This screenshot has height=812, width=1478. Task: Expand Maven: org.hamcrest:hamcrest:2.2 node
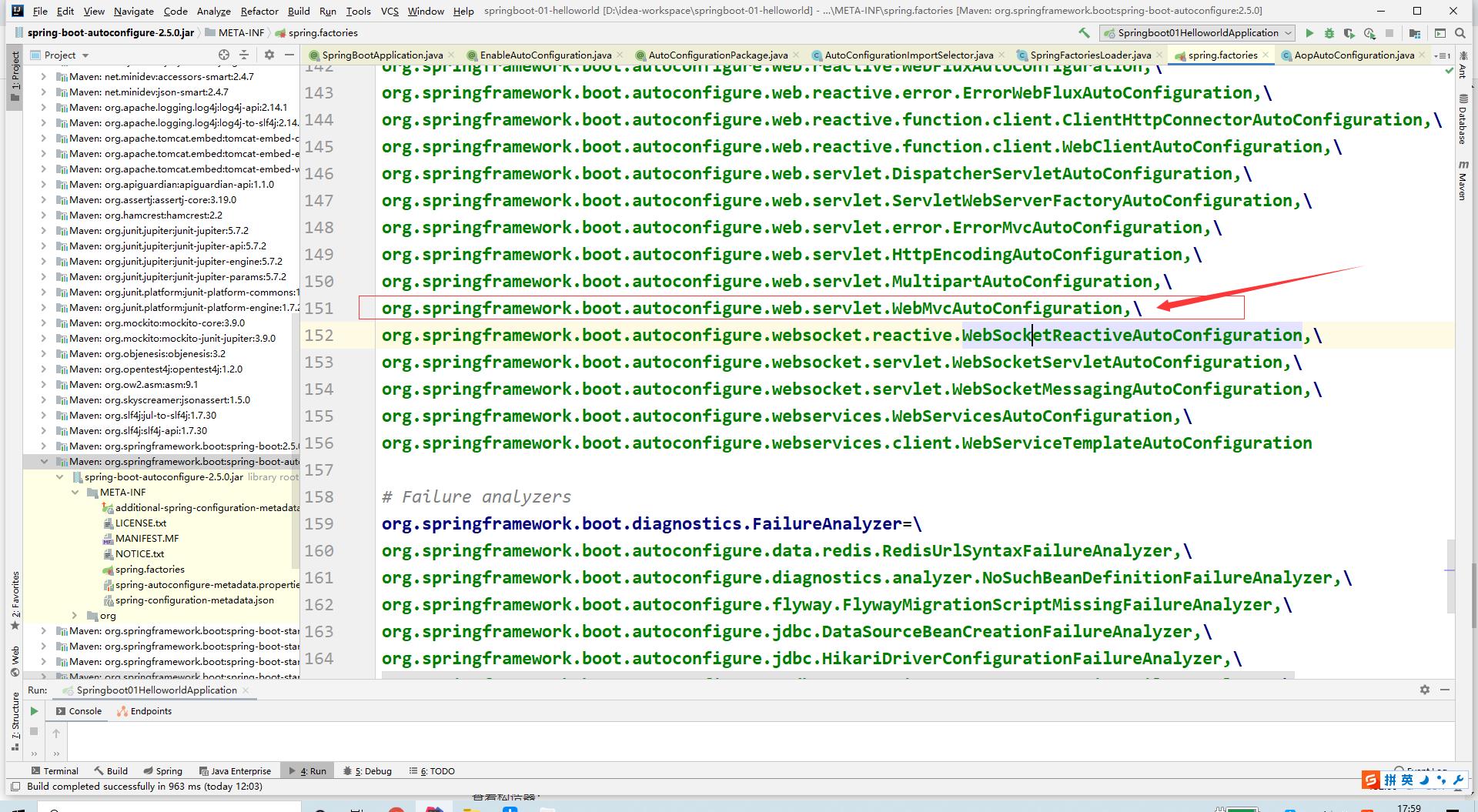coord(44,216)
